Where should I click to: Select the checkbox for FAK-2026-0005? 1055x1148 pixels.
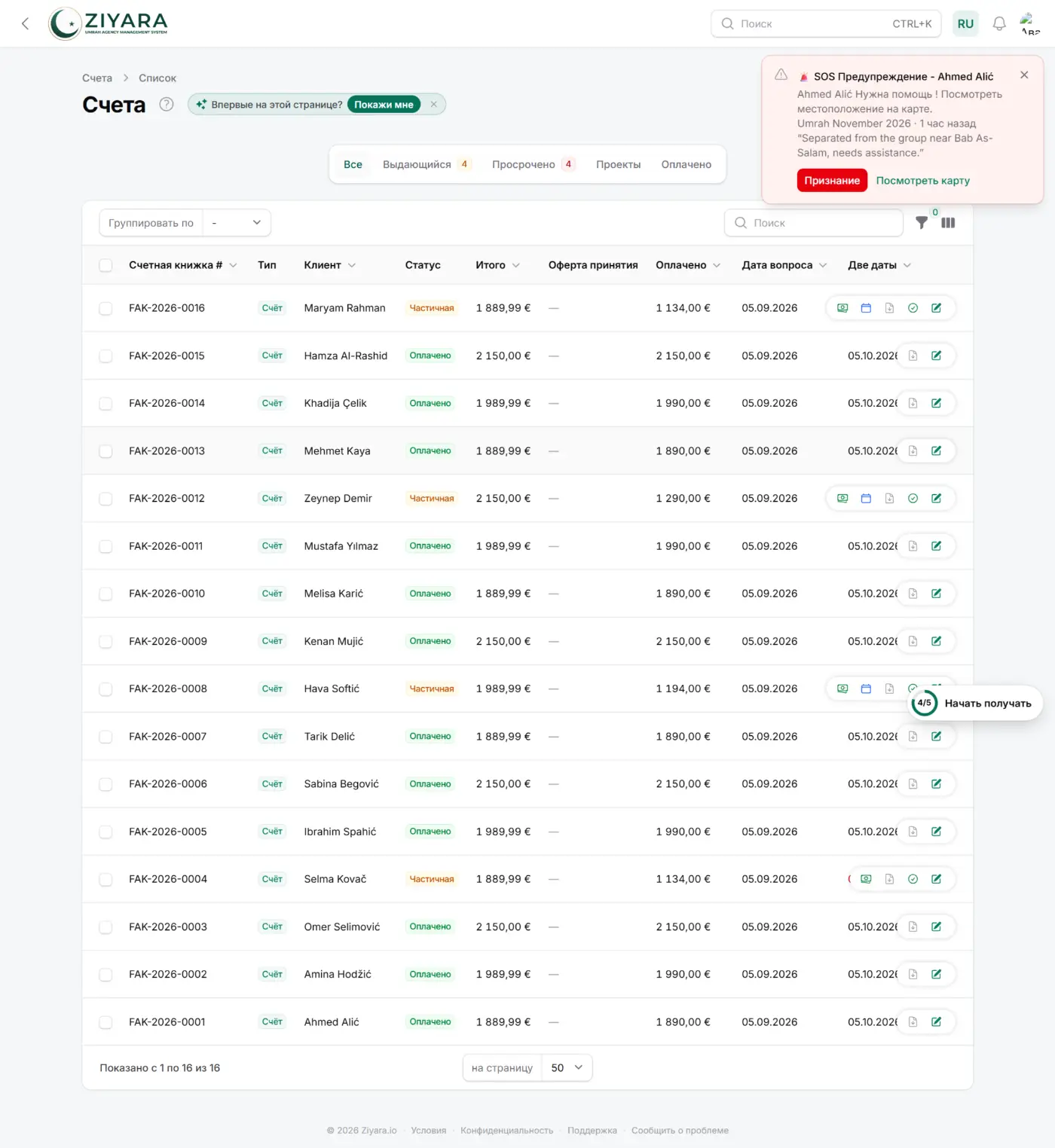click(x=105, y=832)
